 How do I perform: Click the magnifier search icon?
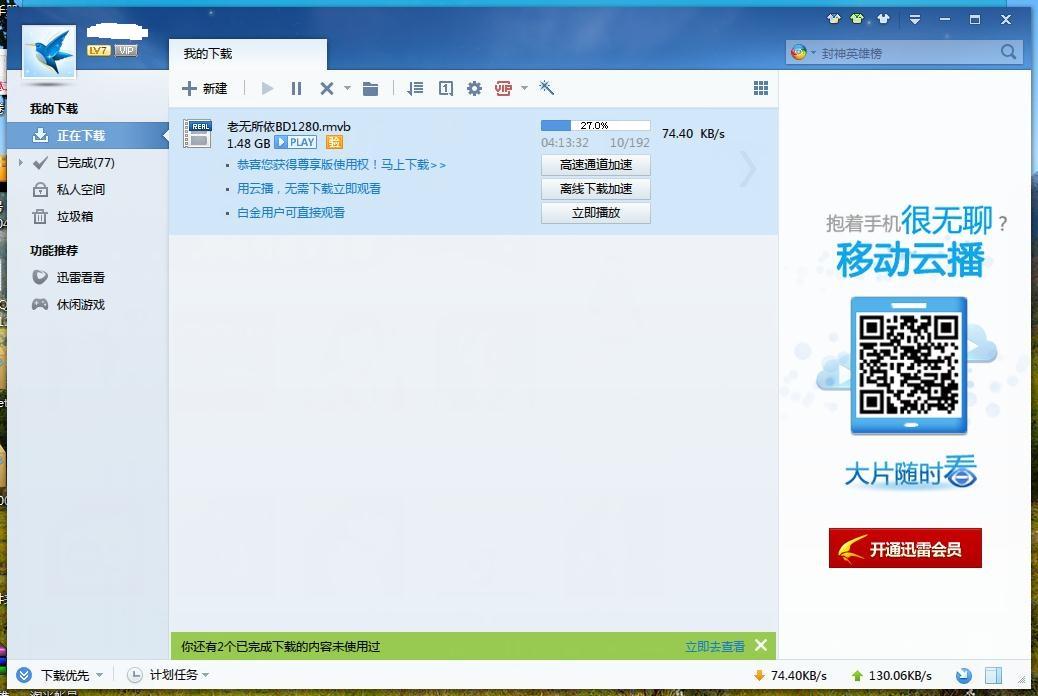pos(1008,52)
